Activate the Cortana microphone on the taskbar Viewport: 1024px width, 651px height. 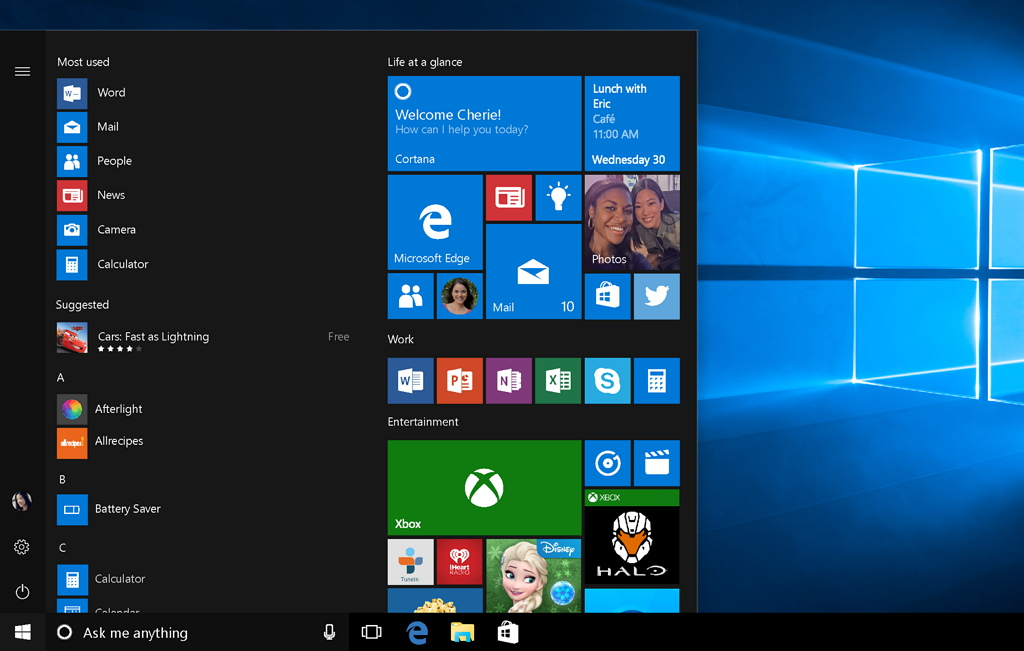329,632
